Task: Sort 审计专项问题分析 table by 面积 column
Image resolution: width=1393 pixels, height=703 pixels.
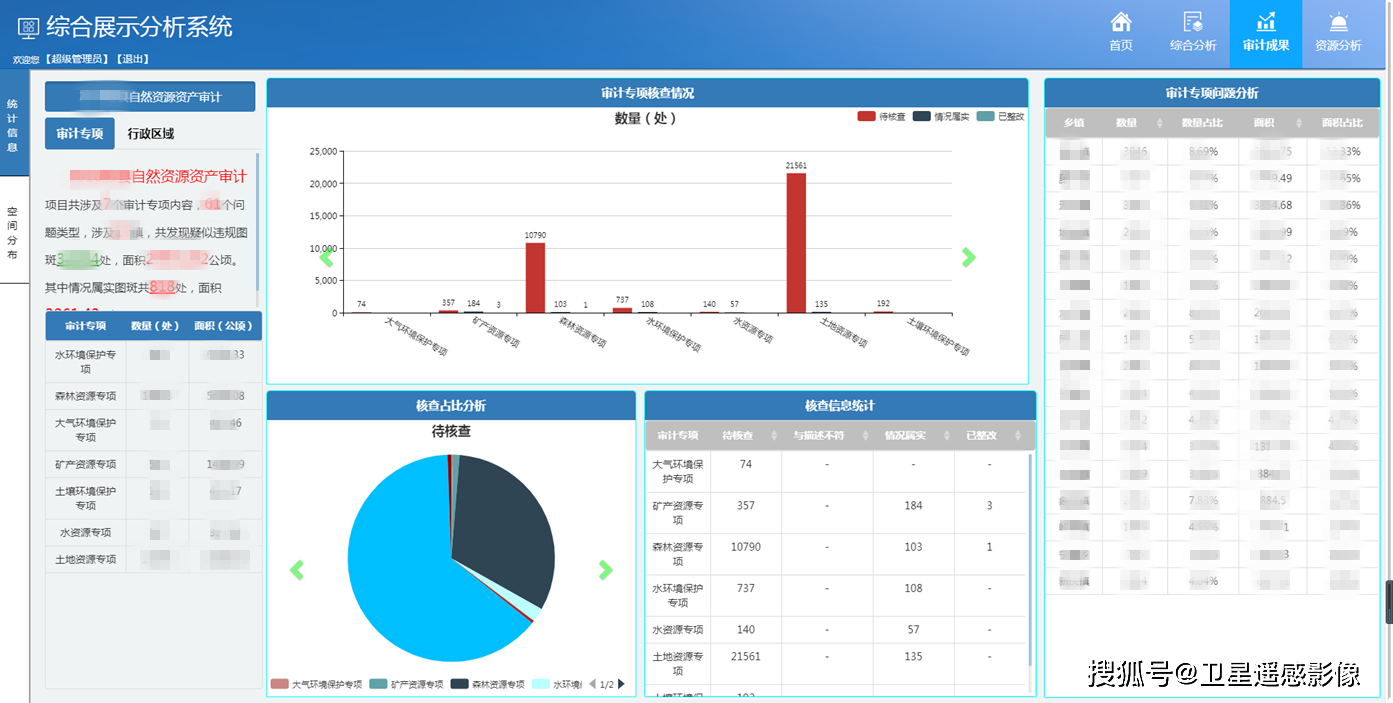Action: (x=1273, y=123)
